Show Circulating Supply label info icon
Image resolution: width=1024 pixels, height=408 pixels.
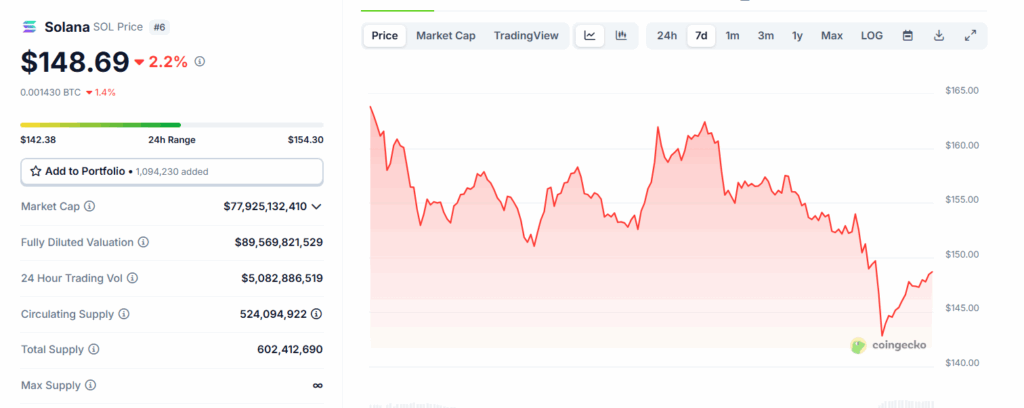(x=123, y=314)
